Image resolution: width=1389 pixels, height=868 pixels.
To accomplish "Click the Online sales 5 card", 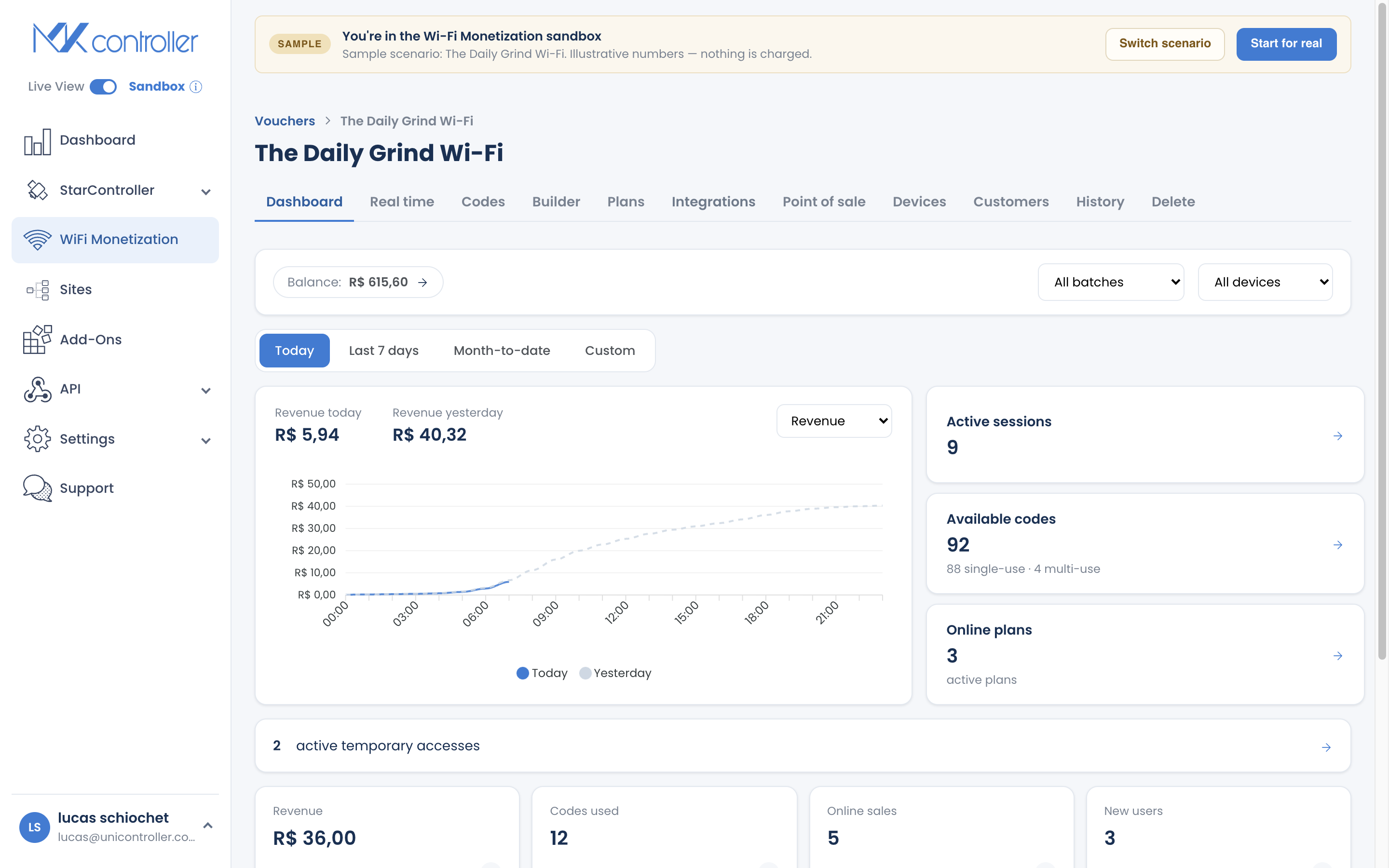I will pos(941,827).
